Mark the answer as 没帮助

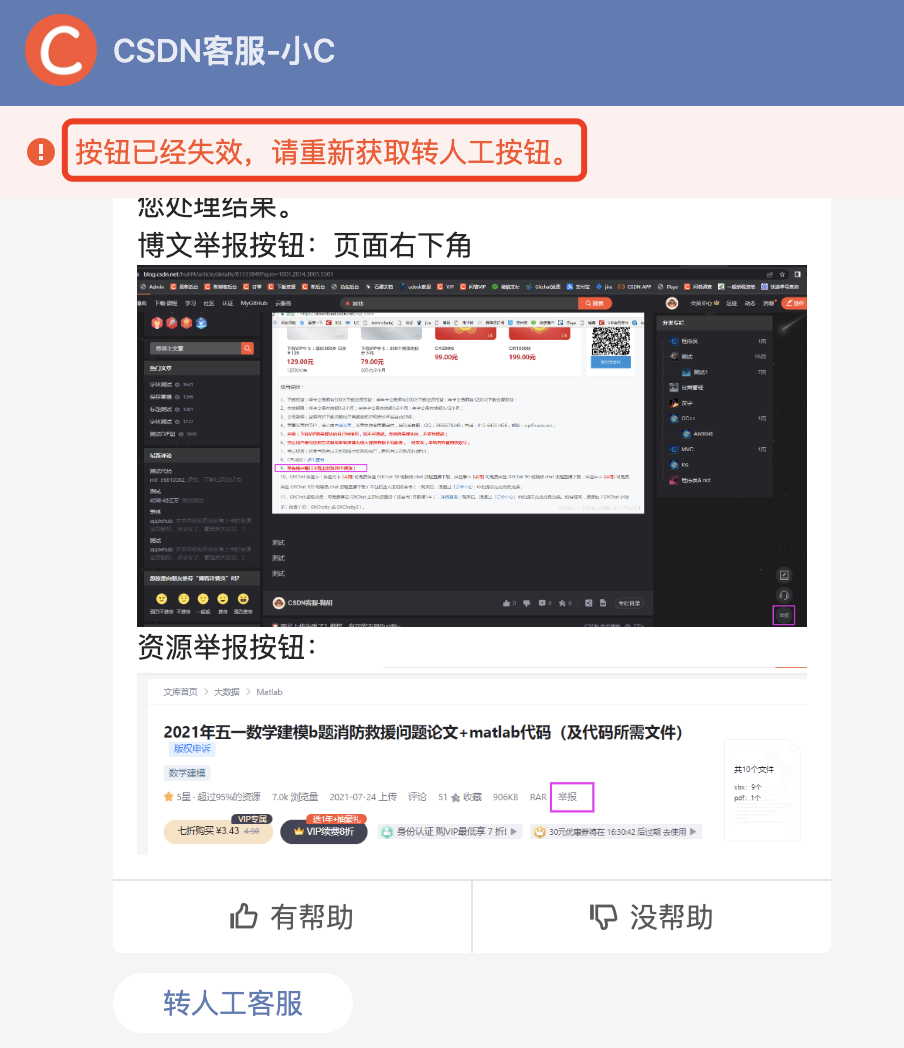[x=651, y=917]
